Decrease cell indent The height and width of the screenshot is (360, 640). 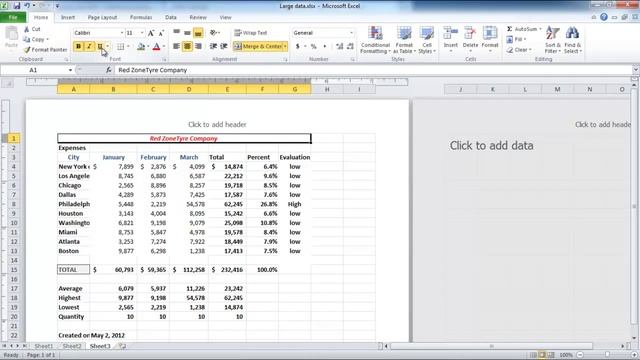tap(213, 47)
